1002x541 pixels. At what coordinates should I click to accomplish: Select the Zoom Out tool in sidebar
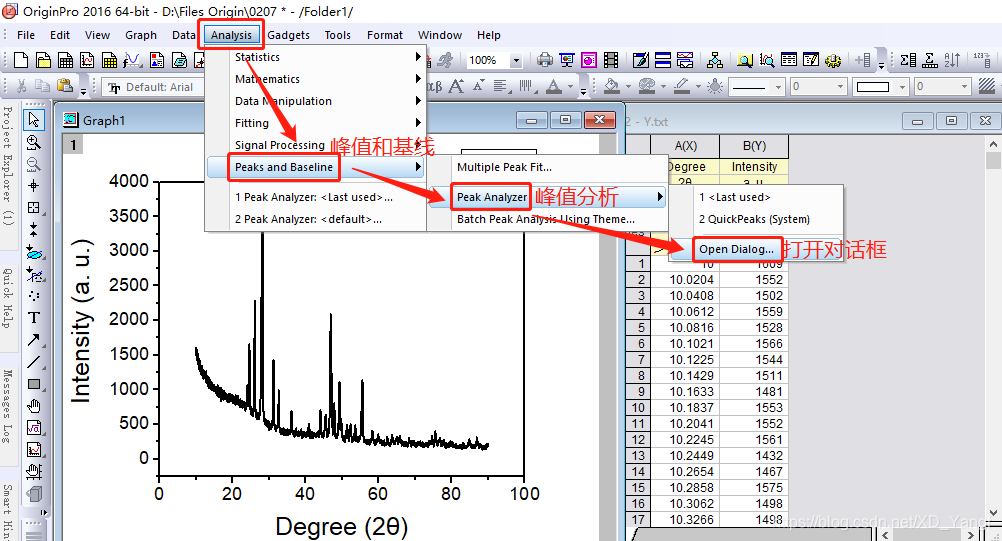[34, 164]
